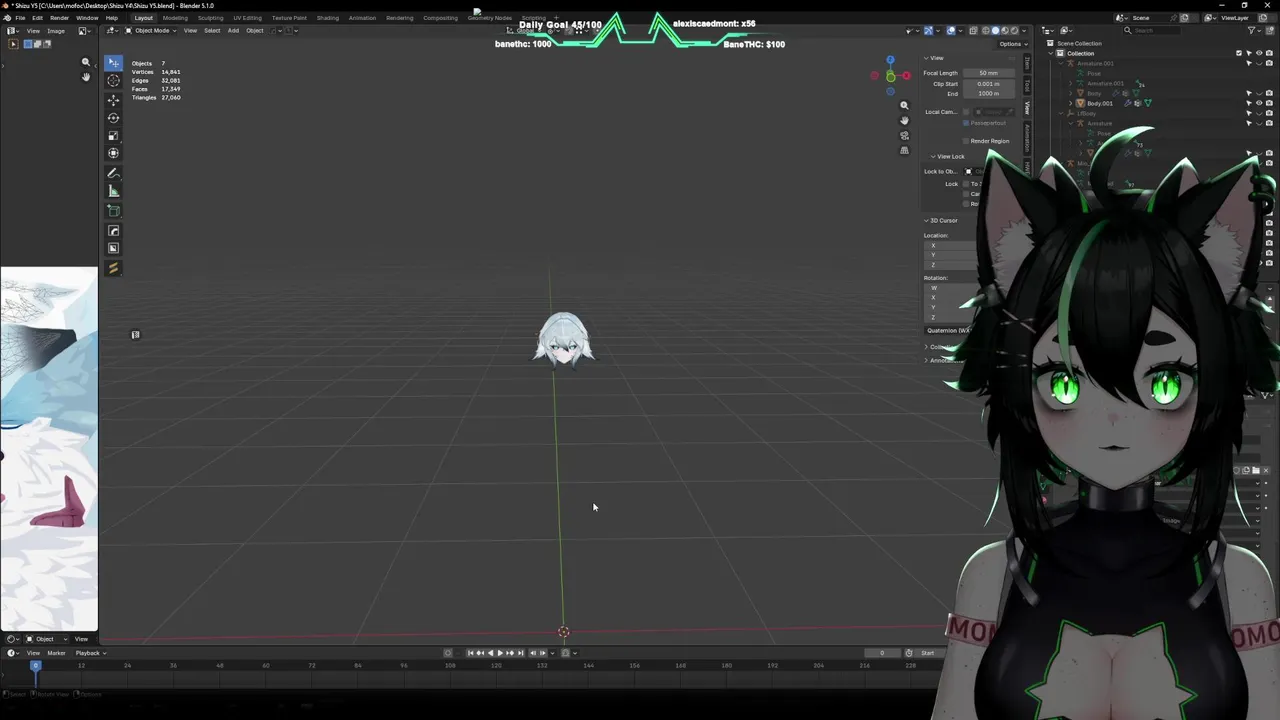This screenshot has width=1280, height=720.
Task: Open viewport shading options dropdown arrow
Action: [x=1024, y=30]
